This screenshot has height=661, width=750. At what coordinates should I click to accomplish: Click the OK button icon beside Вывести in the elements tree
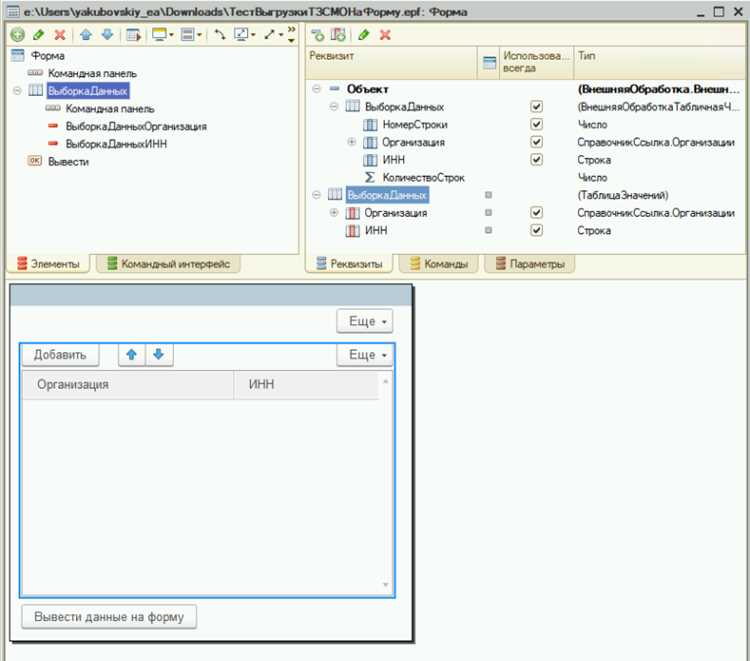coord(34,161)
